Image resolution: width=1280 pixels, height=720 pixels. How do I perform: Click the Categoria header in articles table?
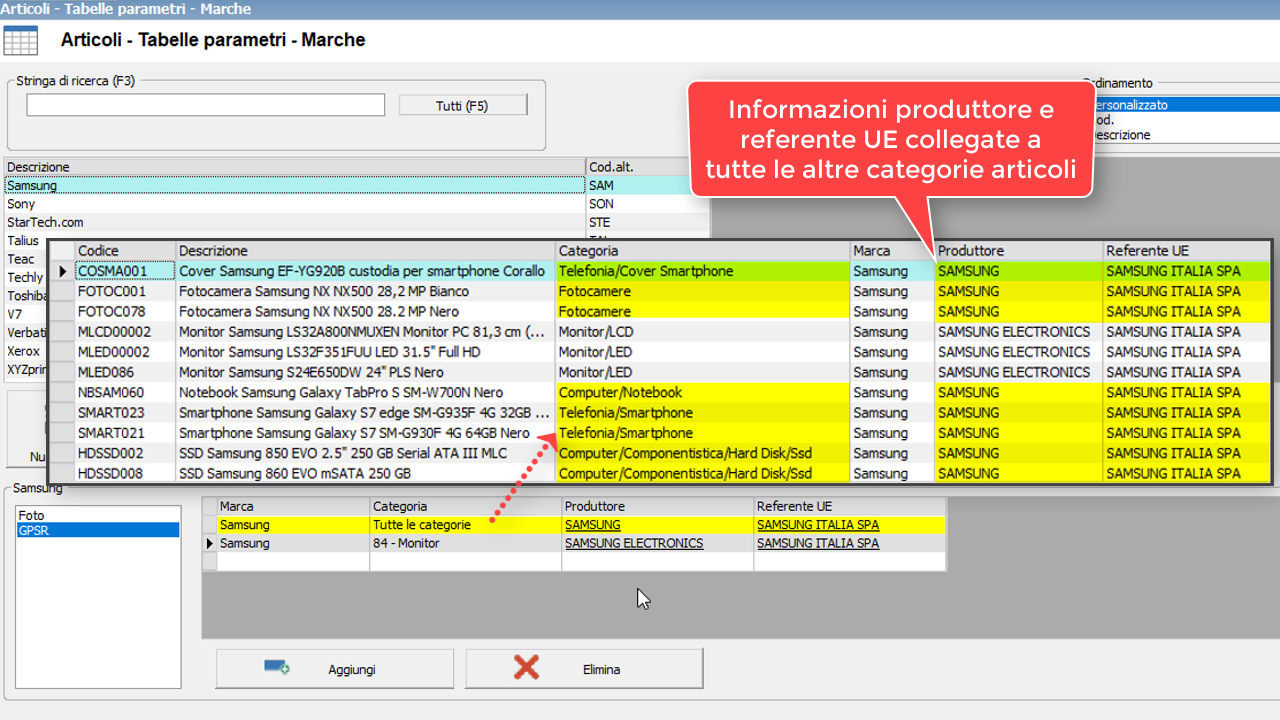pos(702,250)
